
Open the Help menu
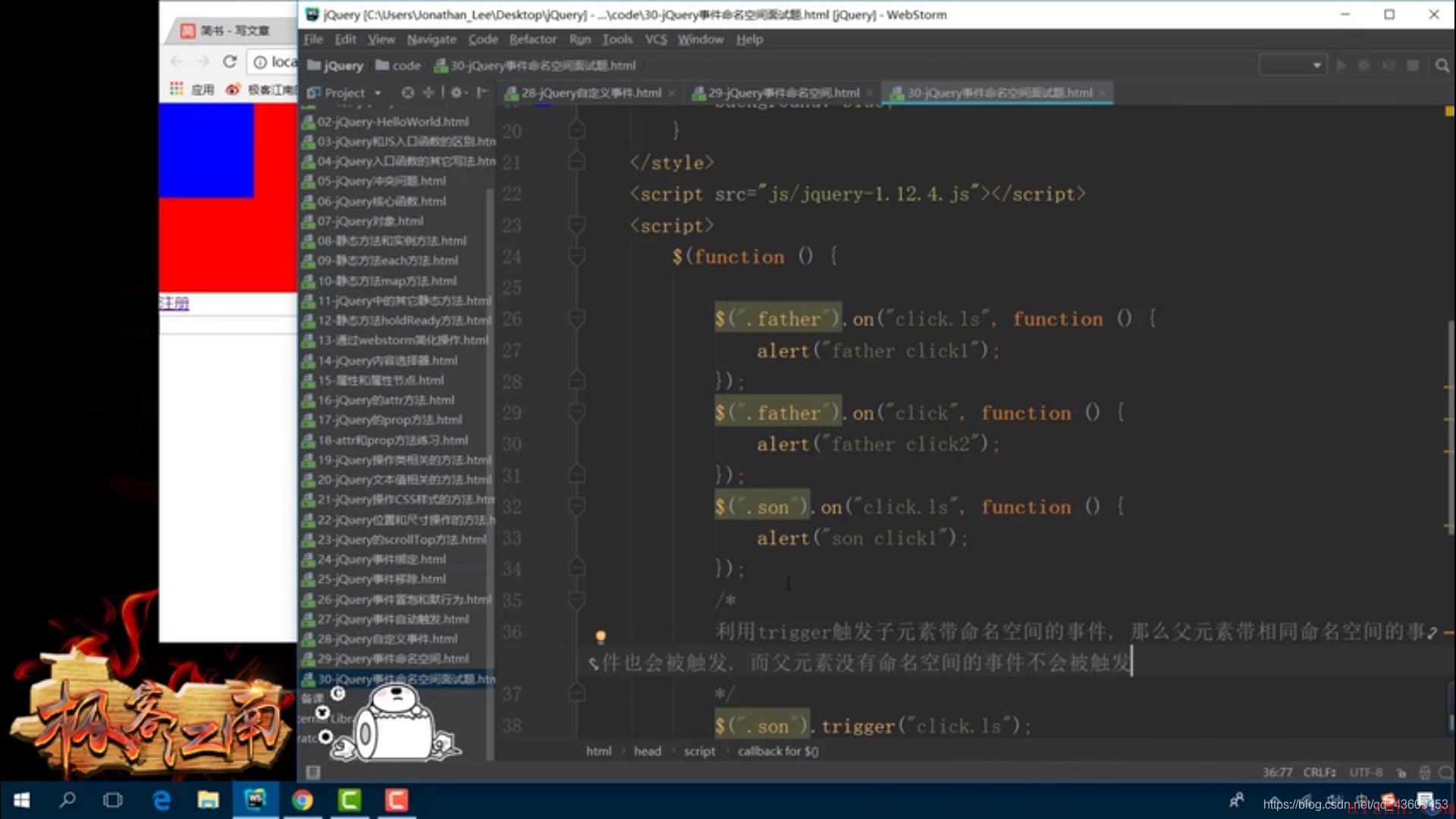click(x=749, y=39)
